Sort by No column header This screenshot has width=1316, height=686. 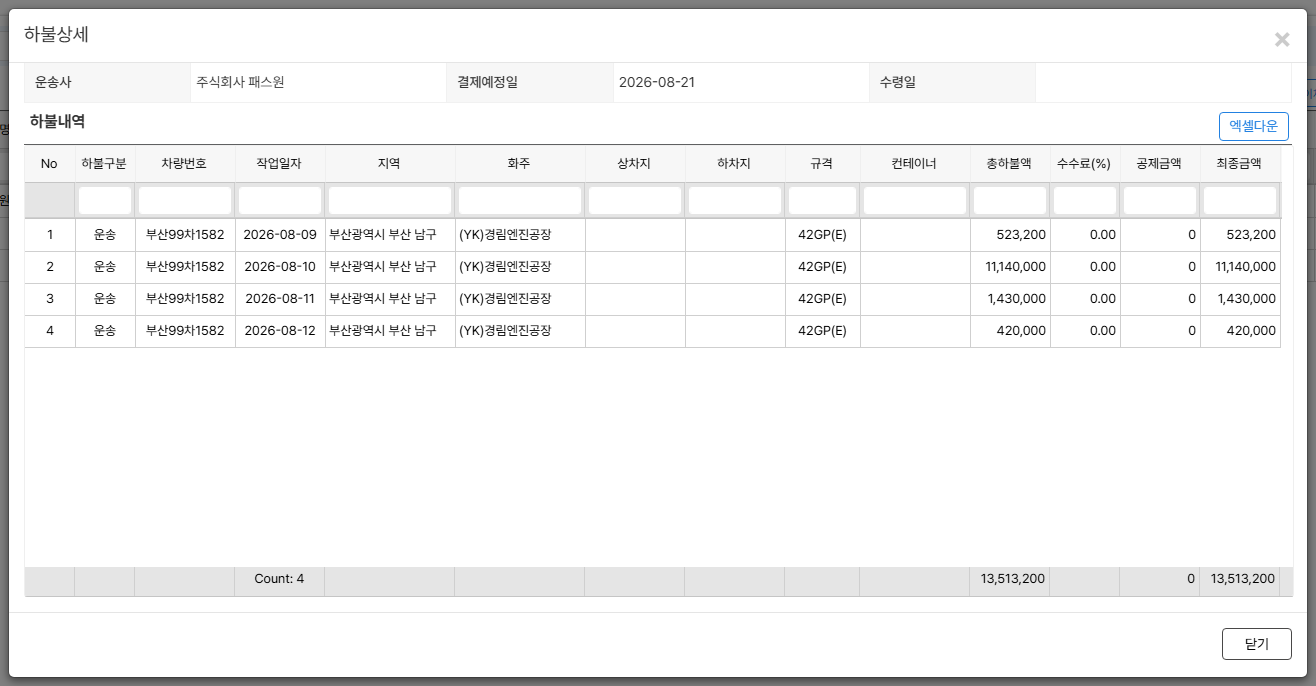[50, 164]
